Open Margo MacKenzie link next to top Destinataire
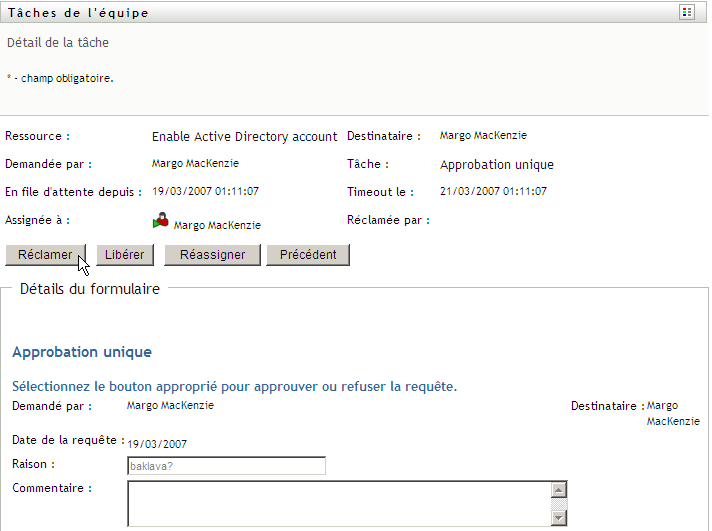This screenshot has height=531, width=712. 483,135
